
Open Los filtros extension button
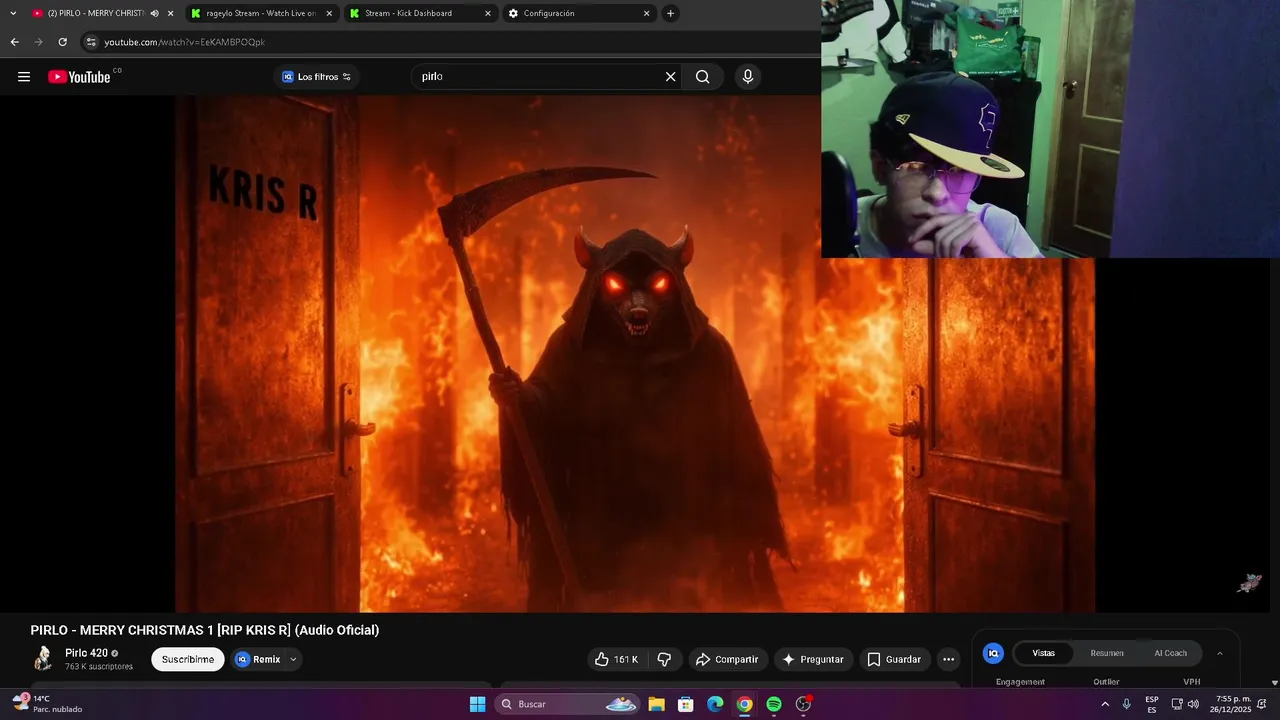point(316,77)
